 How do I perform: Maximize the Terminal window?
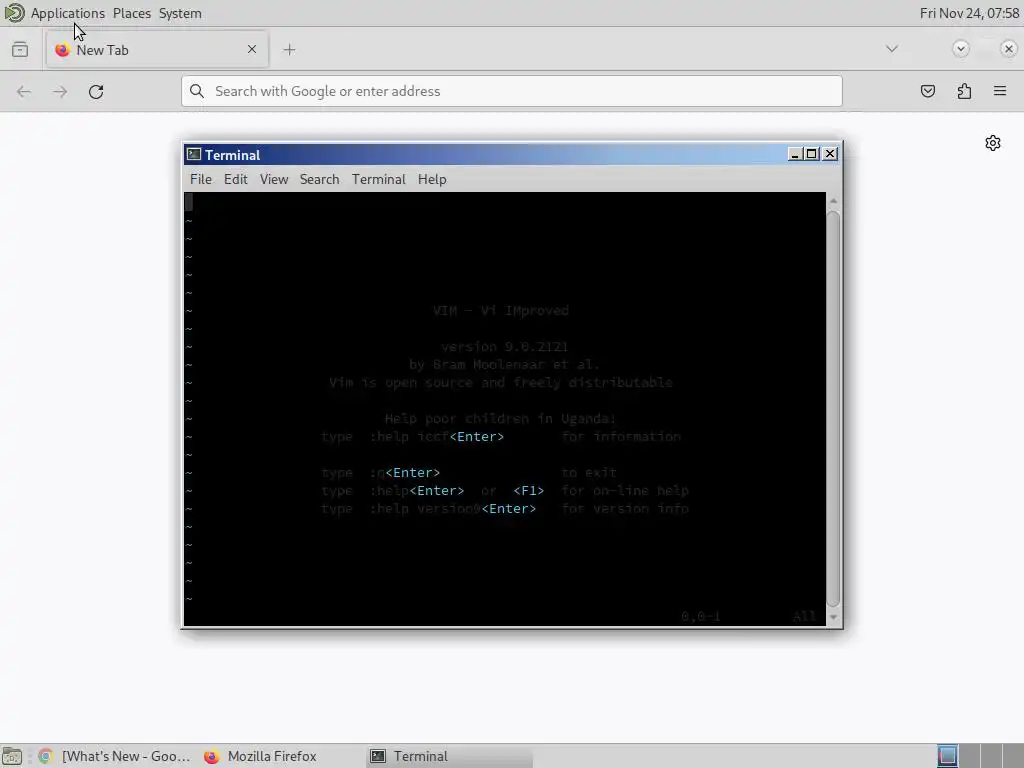point(812,153)
